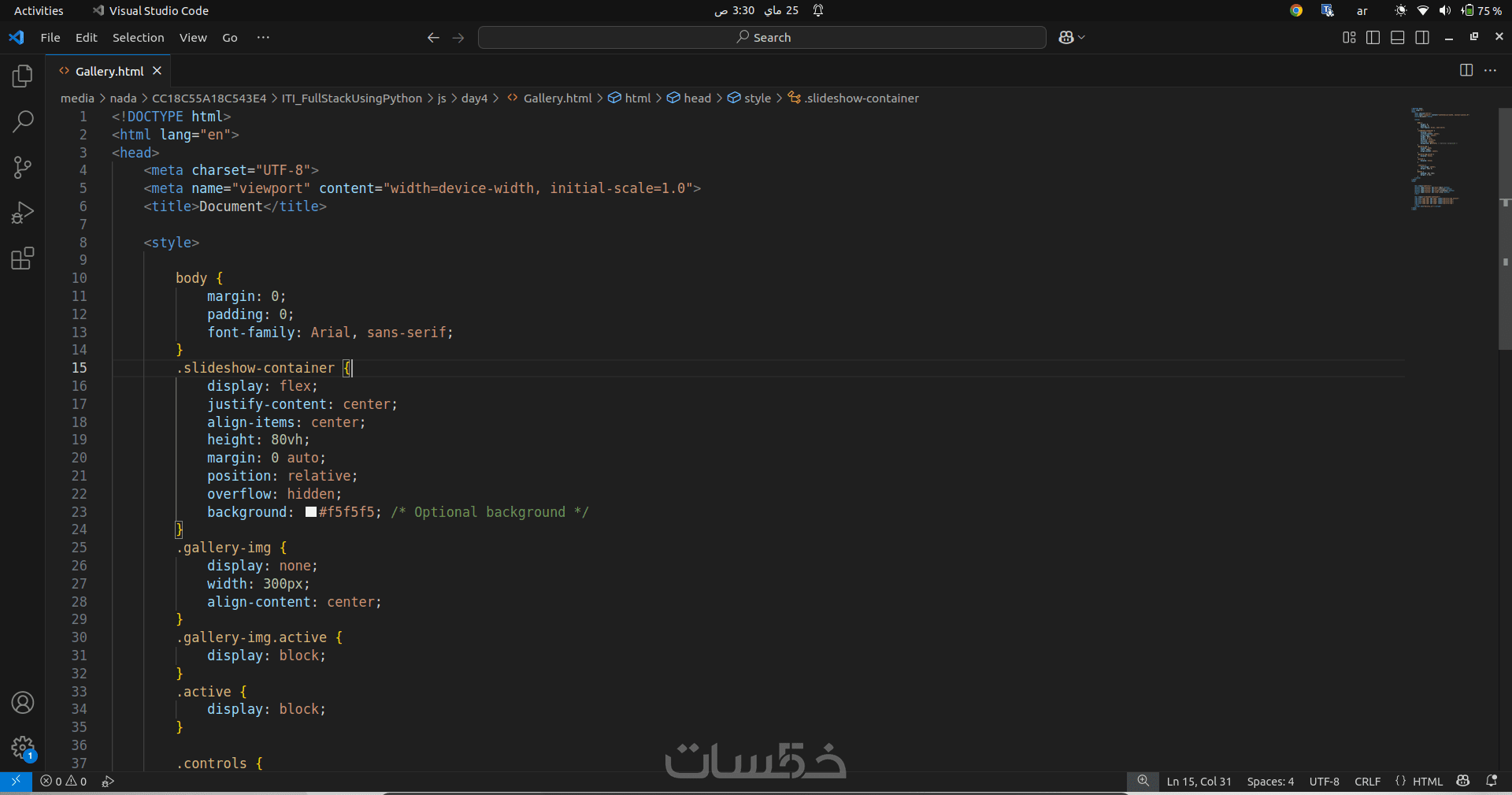Viewport: 1512px width, 795px height.
Task: Open the Accounts menu in activity bar
Action: pos(23,702)
